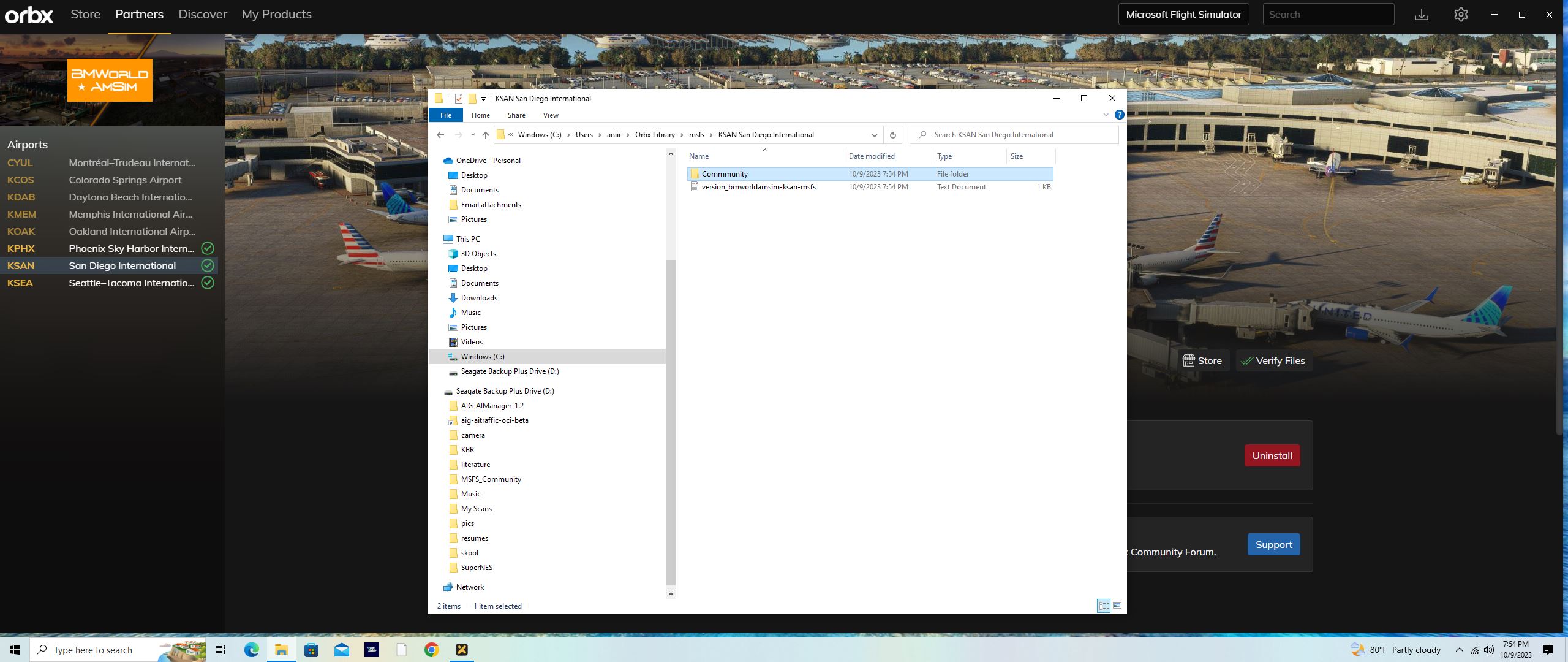
Task: Open Downloads in navigation pane
Action: coord(479,298)
